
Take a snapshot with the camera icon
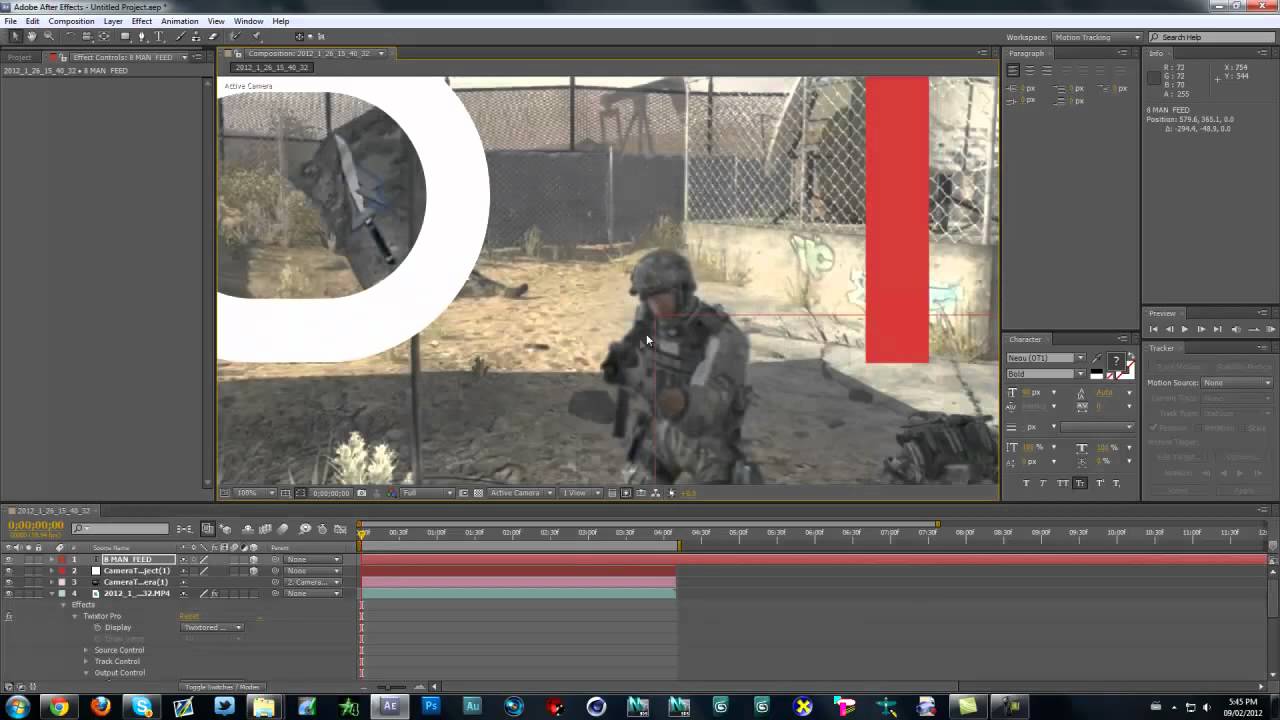361,493
